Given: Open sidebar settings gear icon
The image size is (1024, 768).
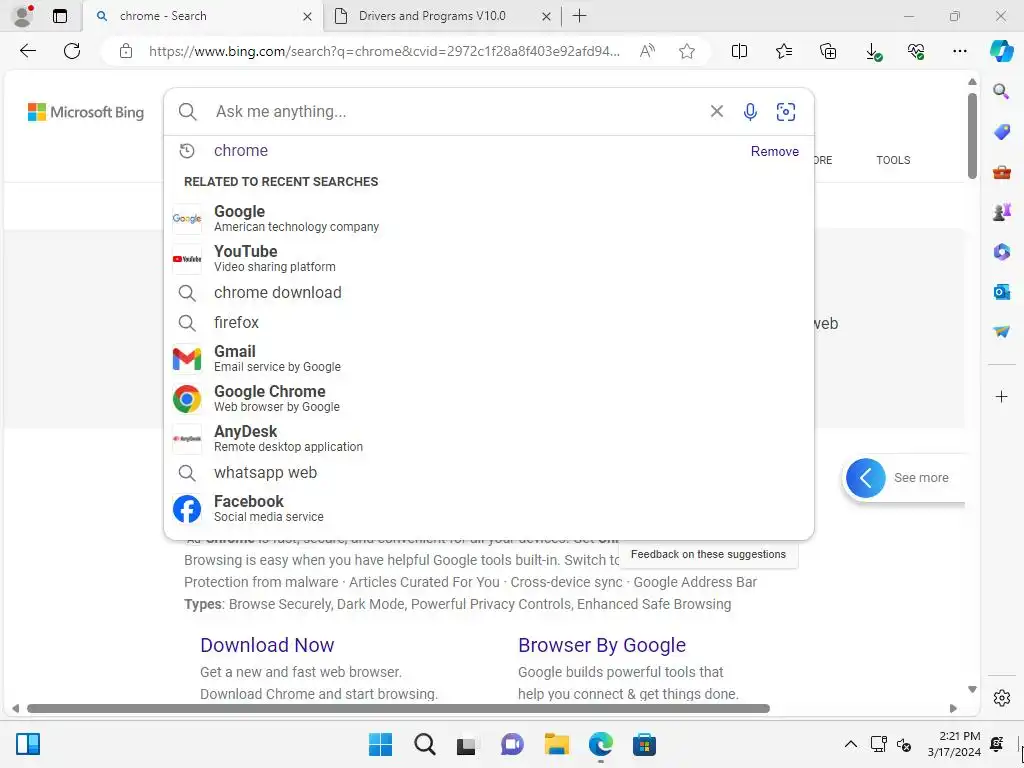Looking at the screenshot, I should pos(1001,698).
